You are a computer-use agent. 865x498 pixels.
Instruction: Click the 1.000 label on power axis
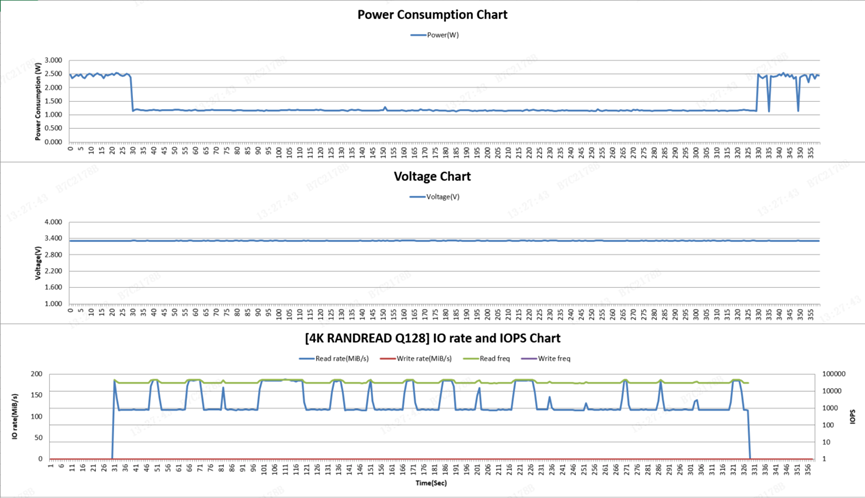point(54,115)
